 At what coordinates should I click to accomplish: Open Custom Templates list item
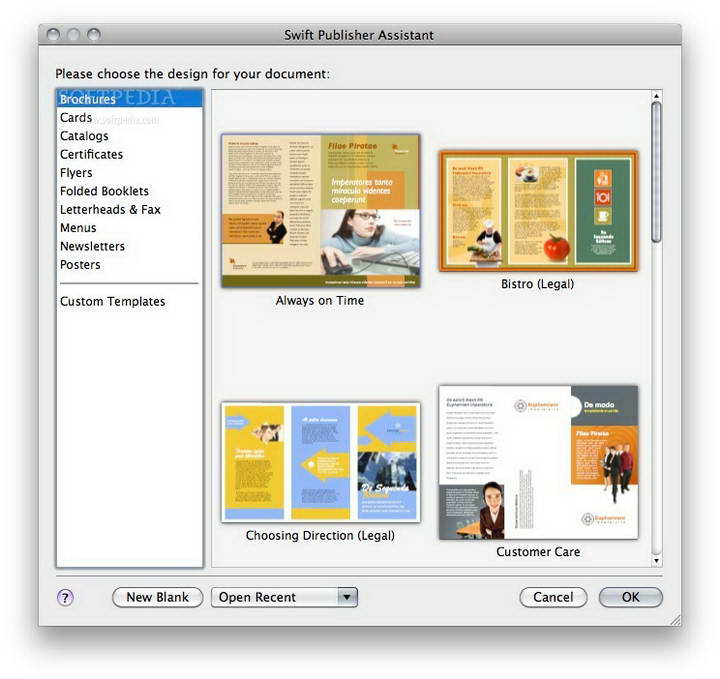point(129,301)
